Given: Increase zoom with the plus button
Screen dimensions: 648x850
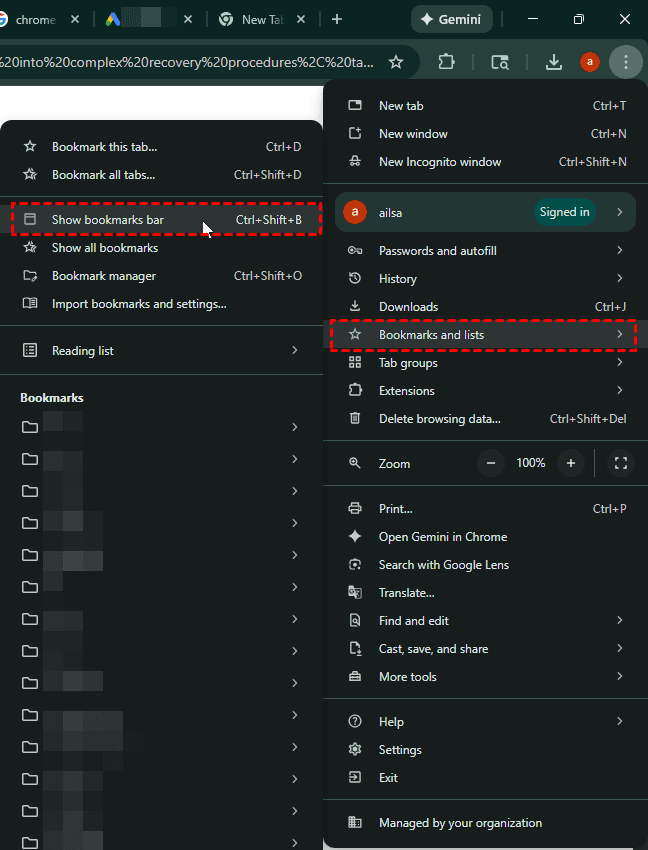Looking at the screenshot, I should (x=571, y=463).
